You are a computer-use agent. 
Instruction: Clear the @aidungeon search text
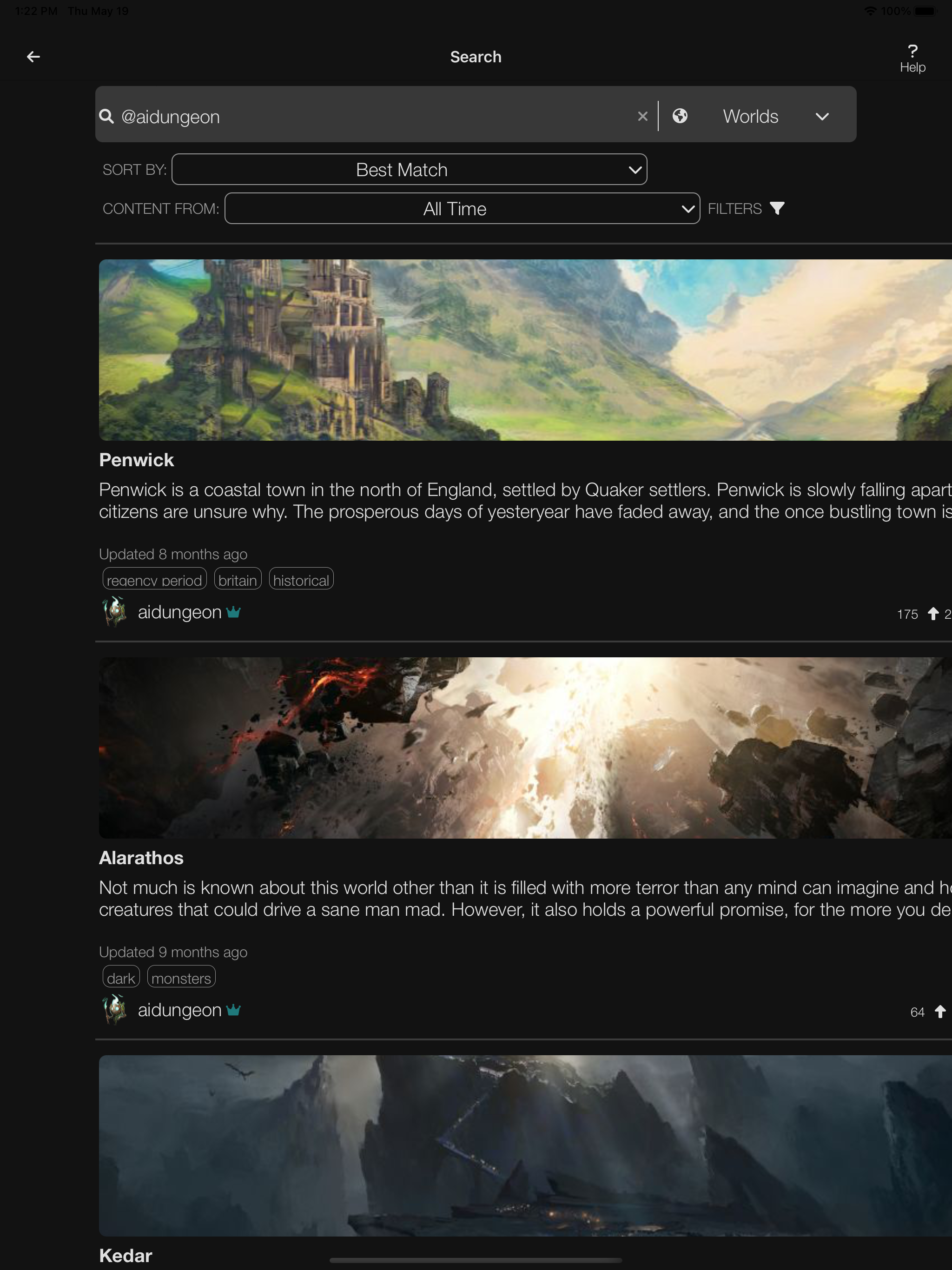coord(642,117)
